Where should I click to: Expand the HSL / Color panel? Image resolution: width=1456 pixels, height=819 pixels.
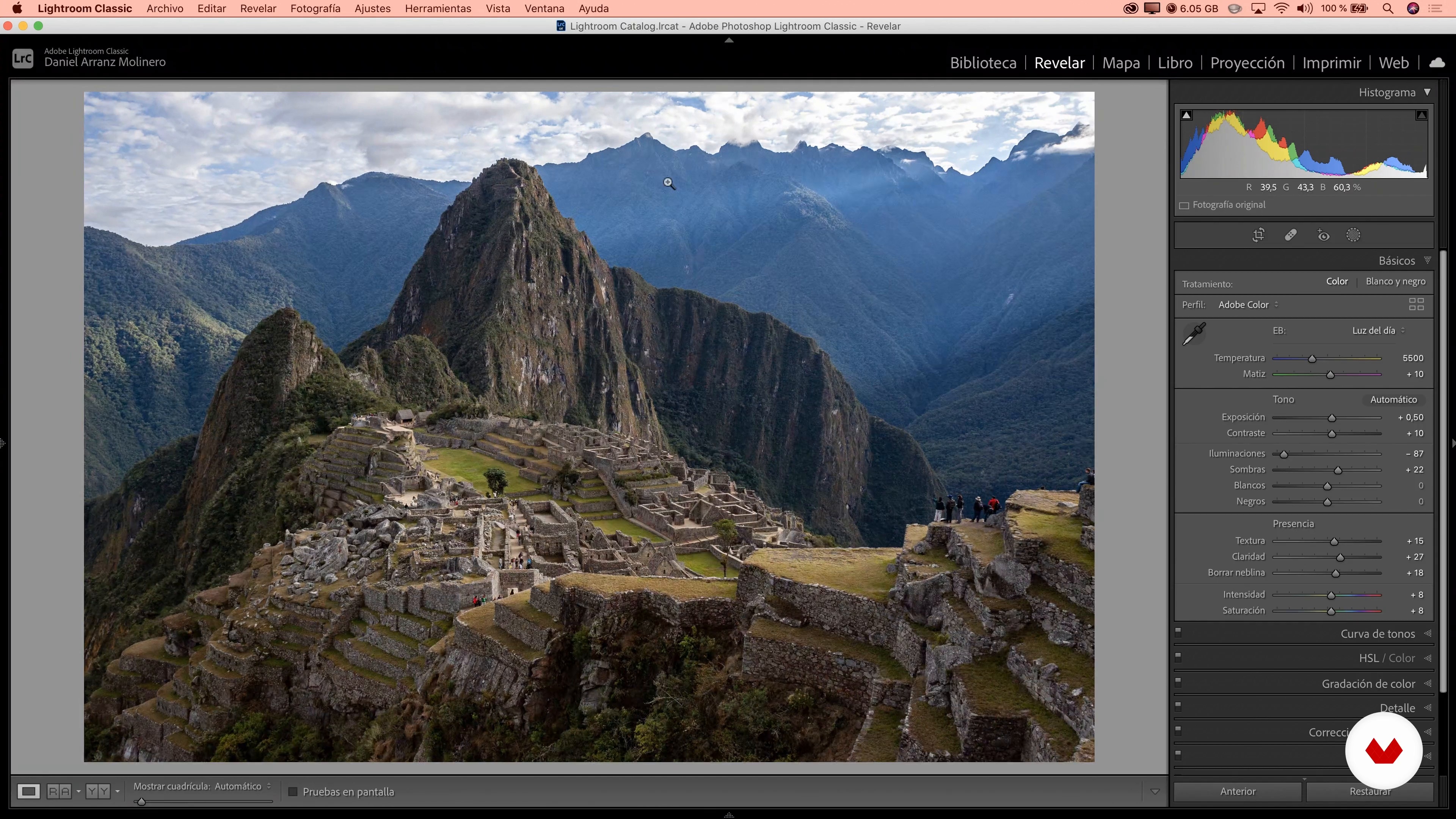pyautogui.click(x=1427, y=658)
